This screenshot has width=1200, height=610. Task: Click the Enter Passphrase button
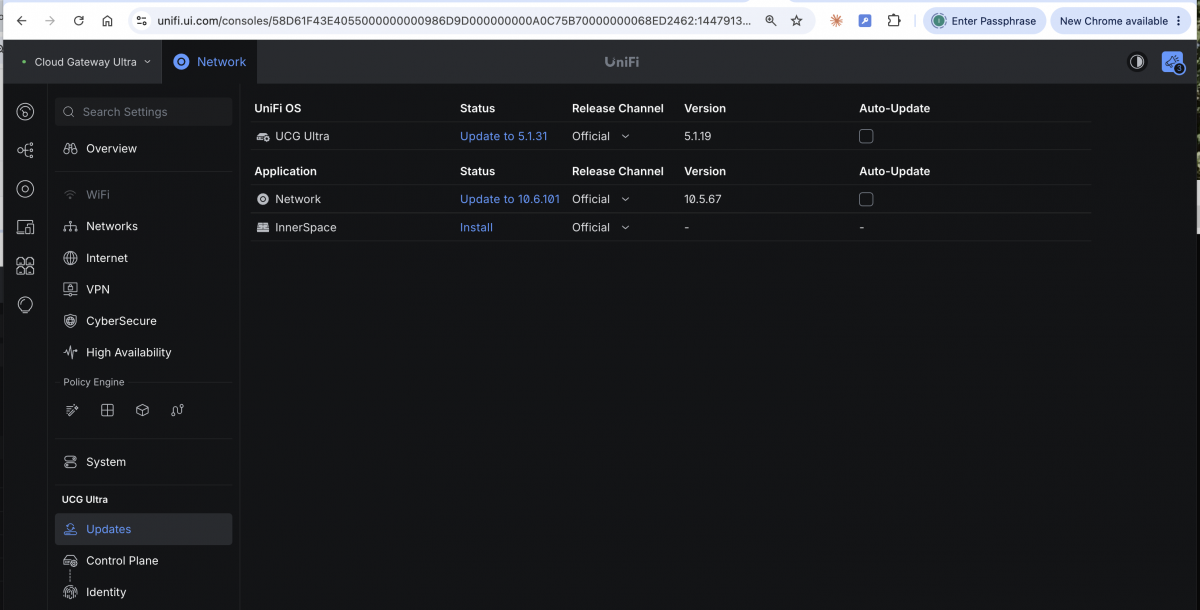pos(985,20)
